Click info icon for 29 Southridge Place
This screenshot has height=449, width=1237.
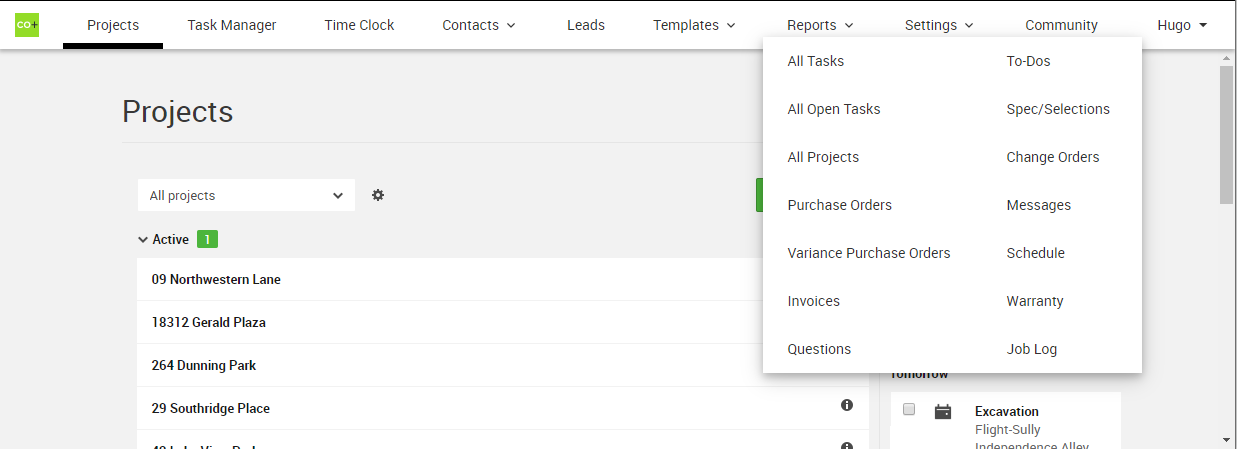847,405
